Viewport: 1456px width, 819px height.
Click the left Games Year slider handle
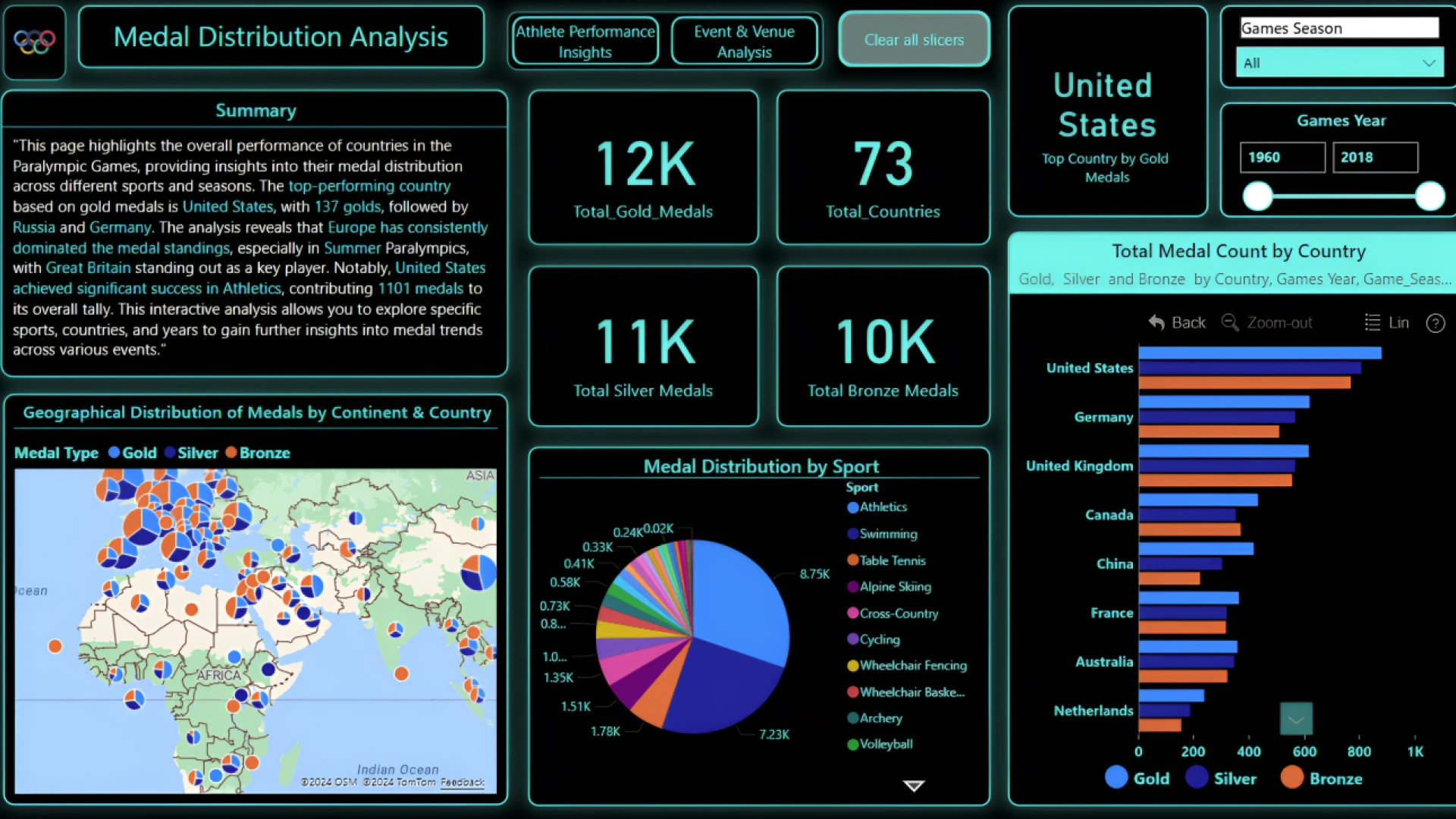pyautogui.click(x=1257, y=196)
